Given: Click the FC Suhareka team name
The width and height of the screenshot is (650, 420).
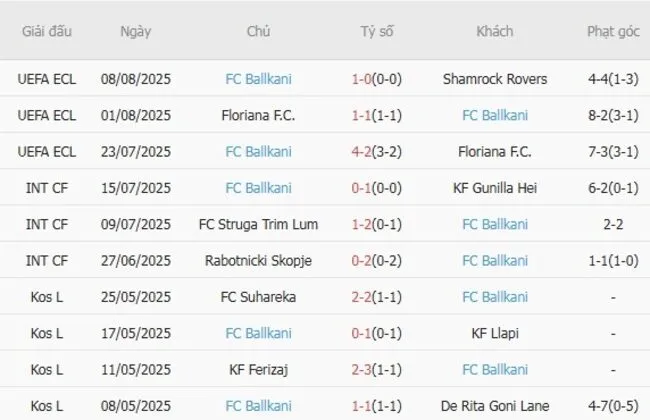Looking at the screenshot, I should pos(258,297).
